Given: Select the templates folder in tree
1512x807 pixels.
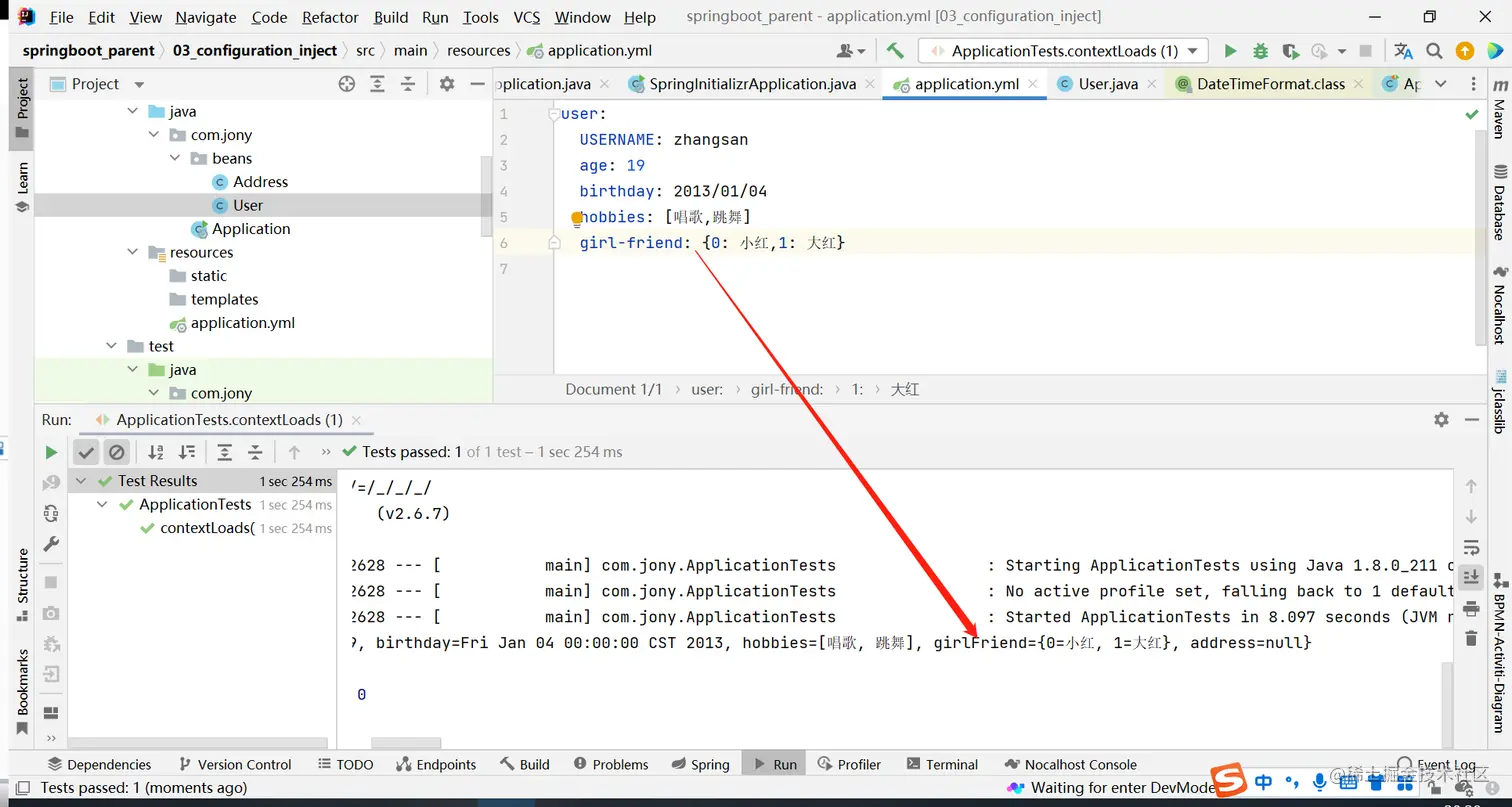Looking at the screenshot, I should coord(224,299).
